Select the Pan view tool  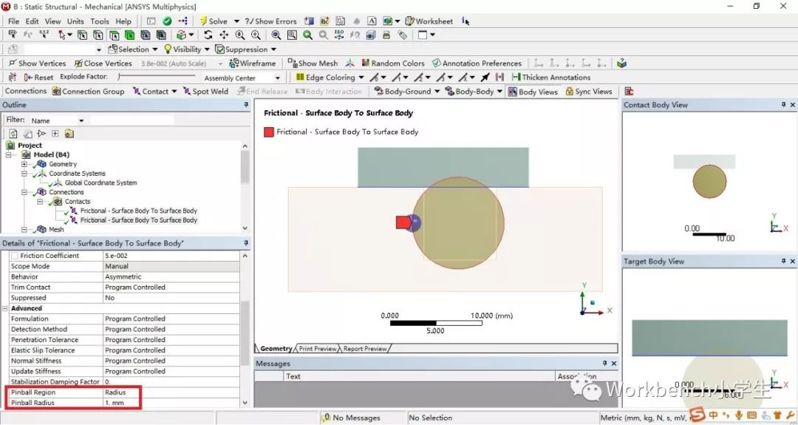coord(224,35)
